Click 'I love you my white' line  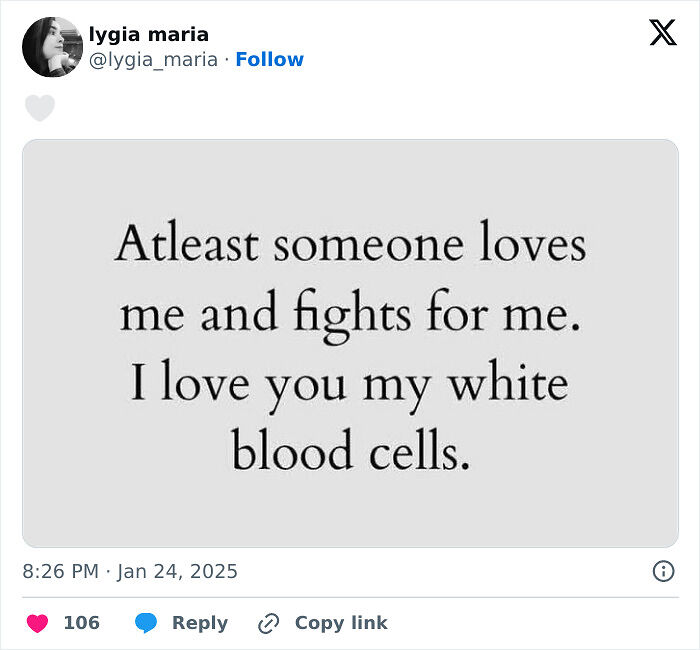(350, 385)
